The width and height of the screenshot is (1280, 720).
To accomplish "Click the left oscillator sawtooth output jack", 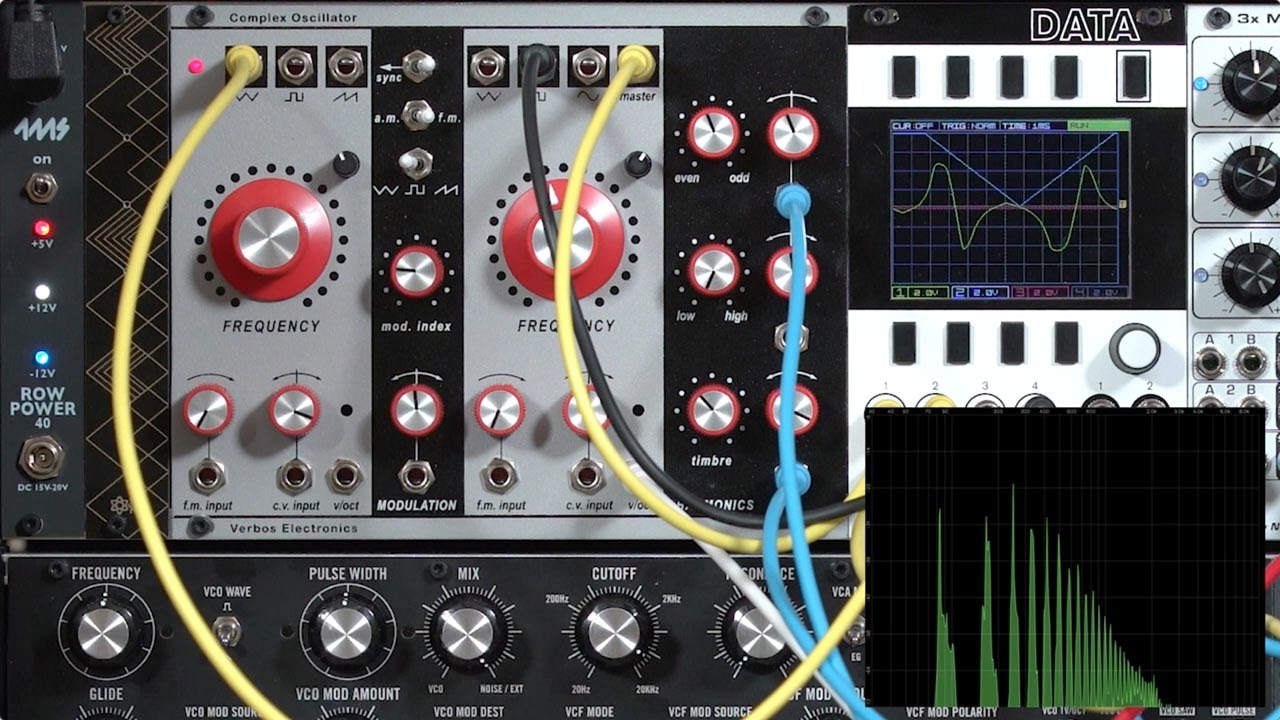I will pos(346,67).
